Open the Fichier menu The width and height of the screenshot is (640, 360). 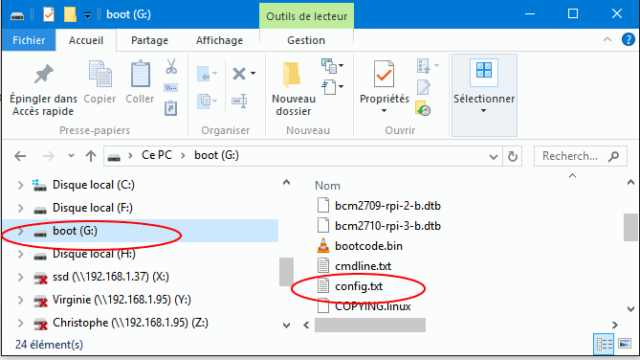tap(29, 40)
